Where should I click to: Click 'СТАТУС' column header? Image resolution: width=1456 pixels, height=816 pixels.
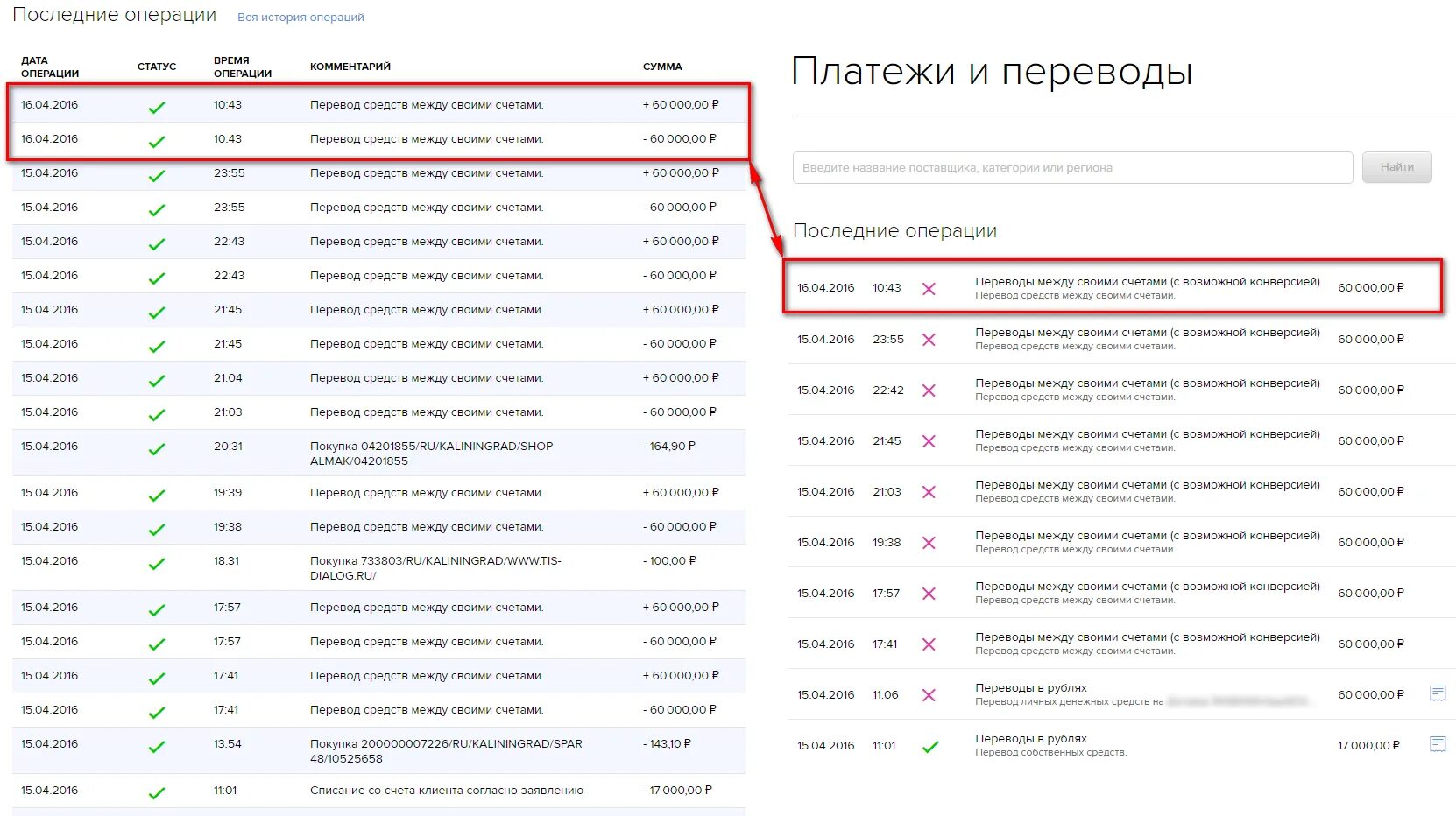click(157, 67)
